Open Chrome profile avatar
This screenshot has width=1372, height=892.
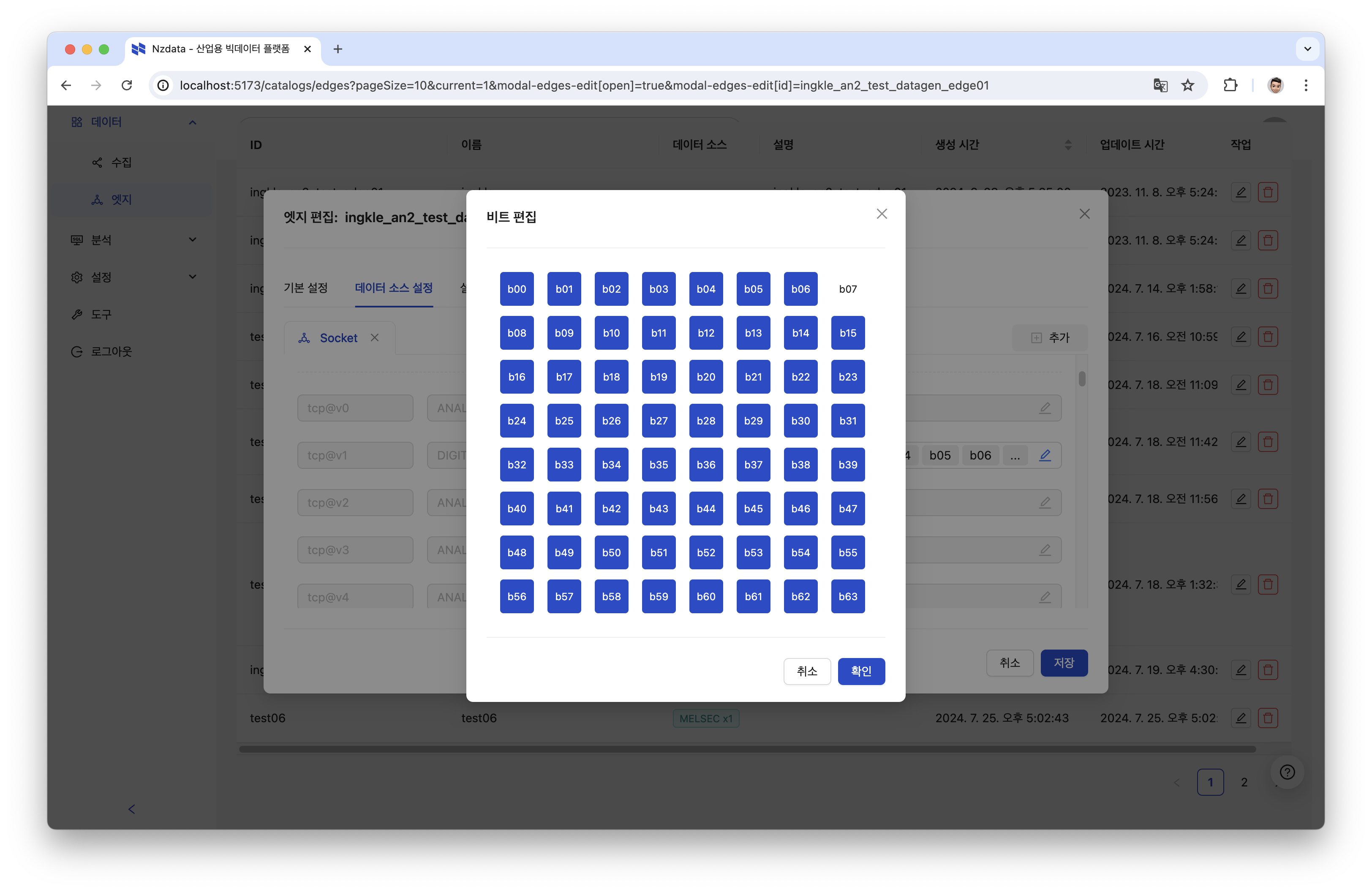click(x=1275, y=85)
